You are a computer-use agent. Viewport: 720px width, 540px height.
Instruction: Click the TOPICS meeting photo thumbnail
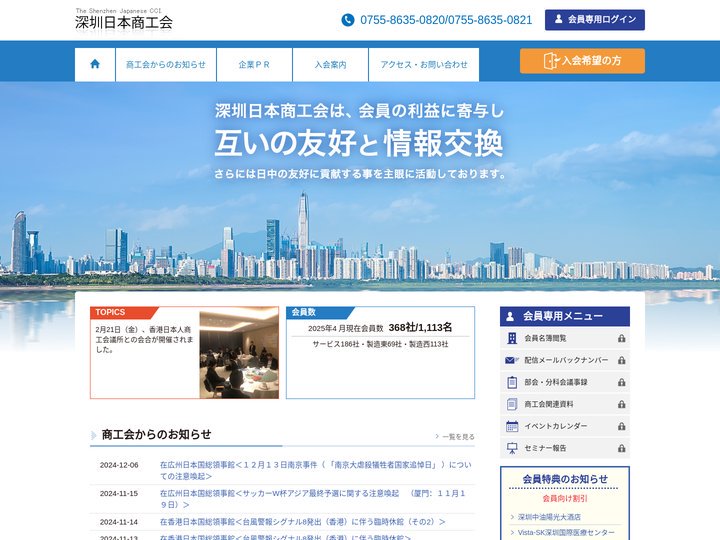coord(239,355)
